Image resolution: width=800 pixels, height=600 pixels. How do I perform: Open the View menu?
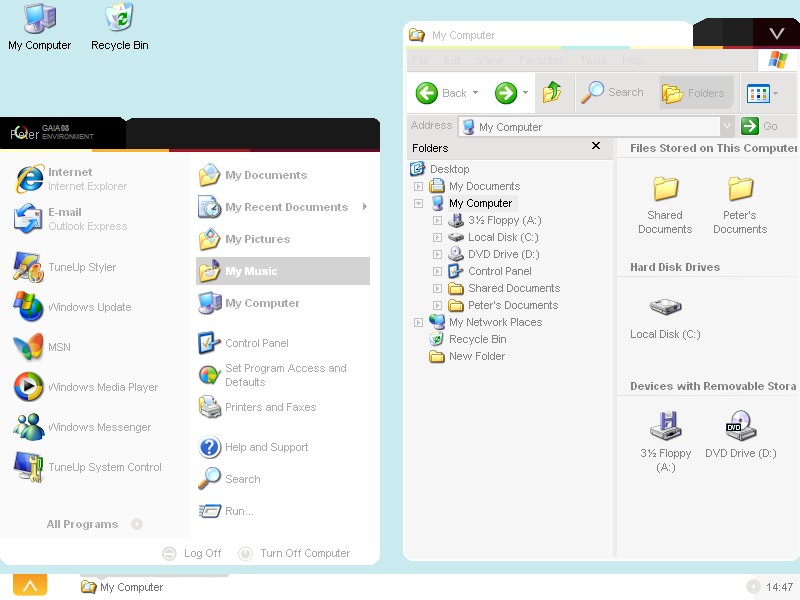[490, 60]
